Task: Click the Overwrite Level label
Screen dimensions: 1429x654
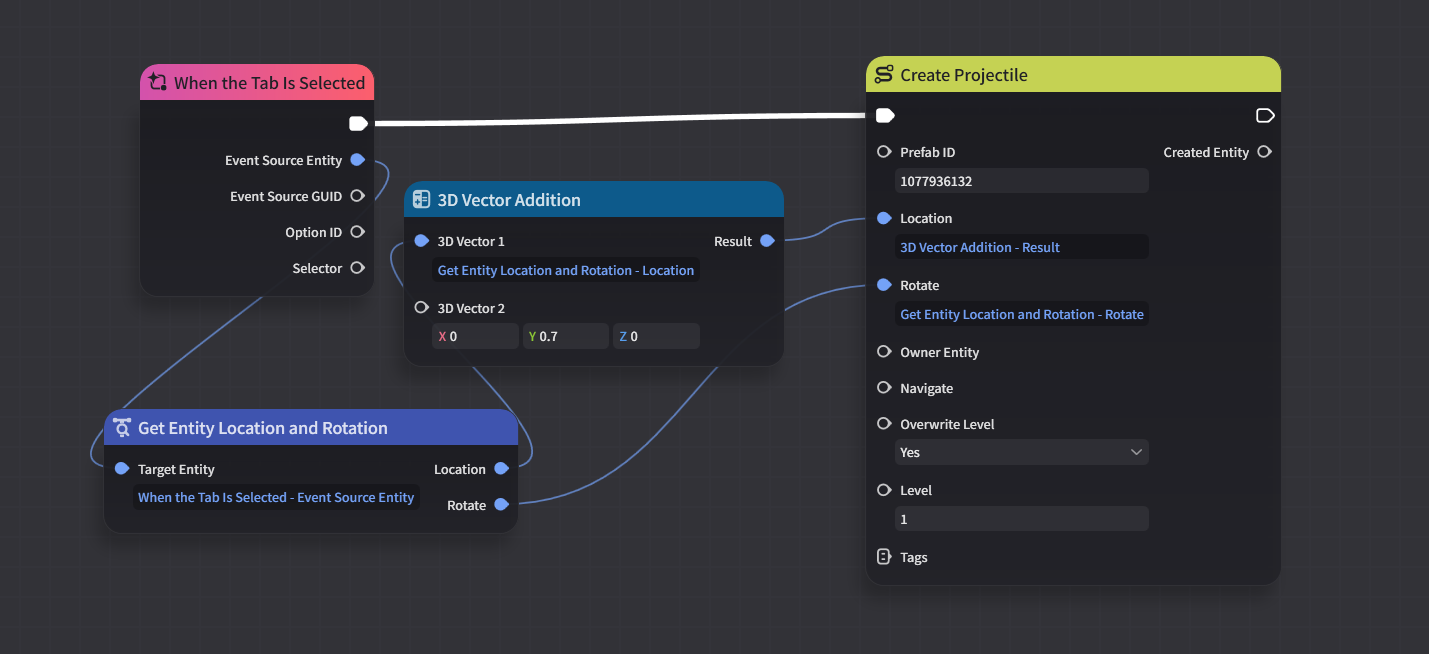Action: point(948,424)
